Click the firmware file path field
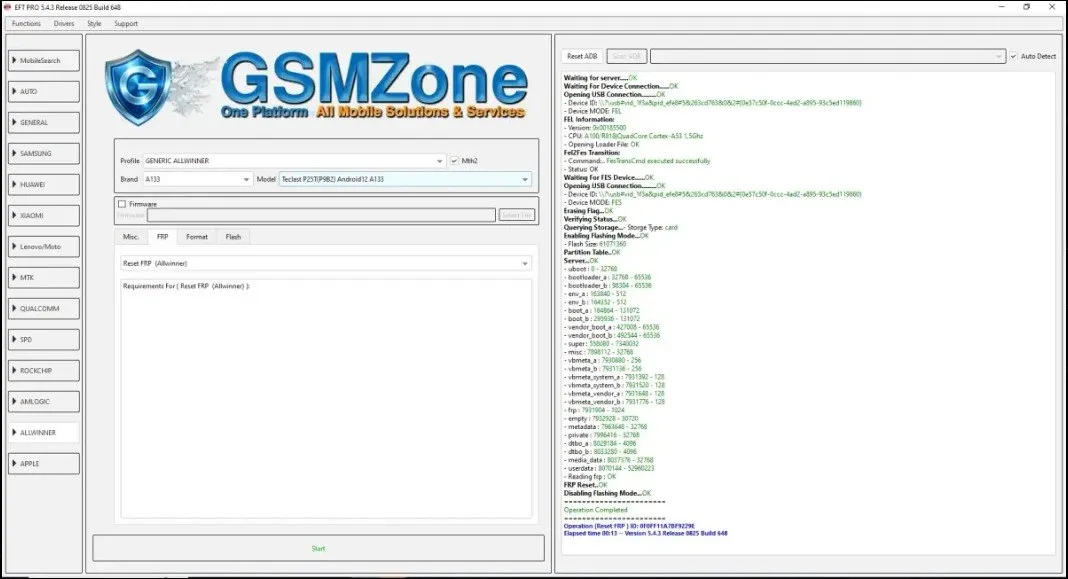Viewport: 1068px width, 579px height. pos(320,215)
